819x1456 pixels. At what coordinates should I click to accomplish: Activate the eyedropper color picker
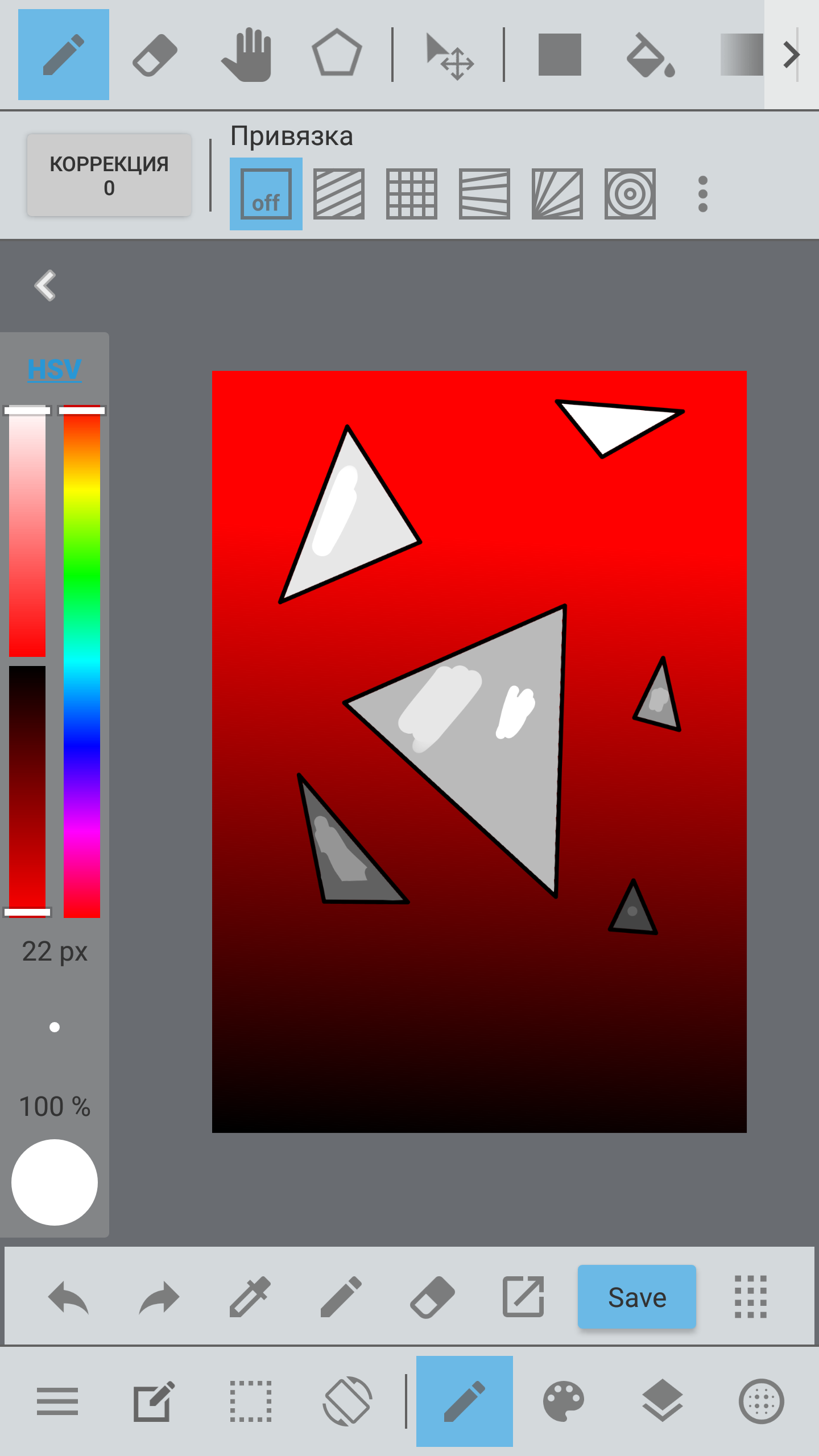coord(250,1297)
